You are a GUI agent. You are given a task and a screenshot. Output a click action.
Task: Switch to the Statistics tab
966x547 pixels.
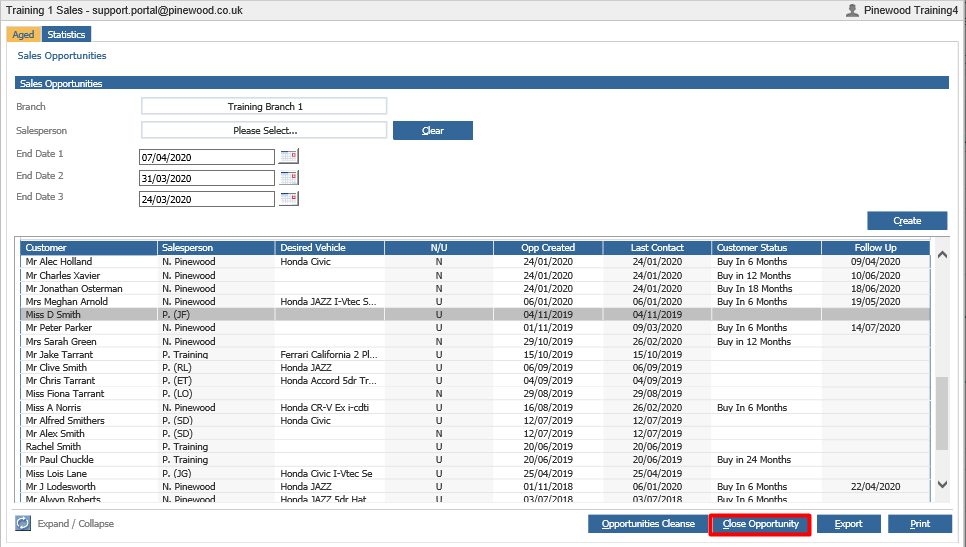(67, 34)
